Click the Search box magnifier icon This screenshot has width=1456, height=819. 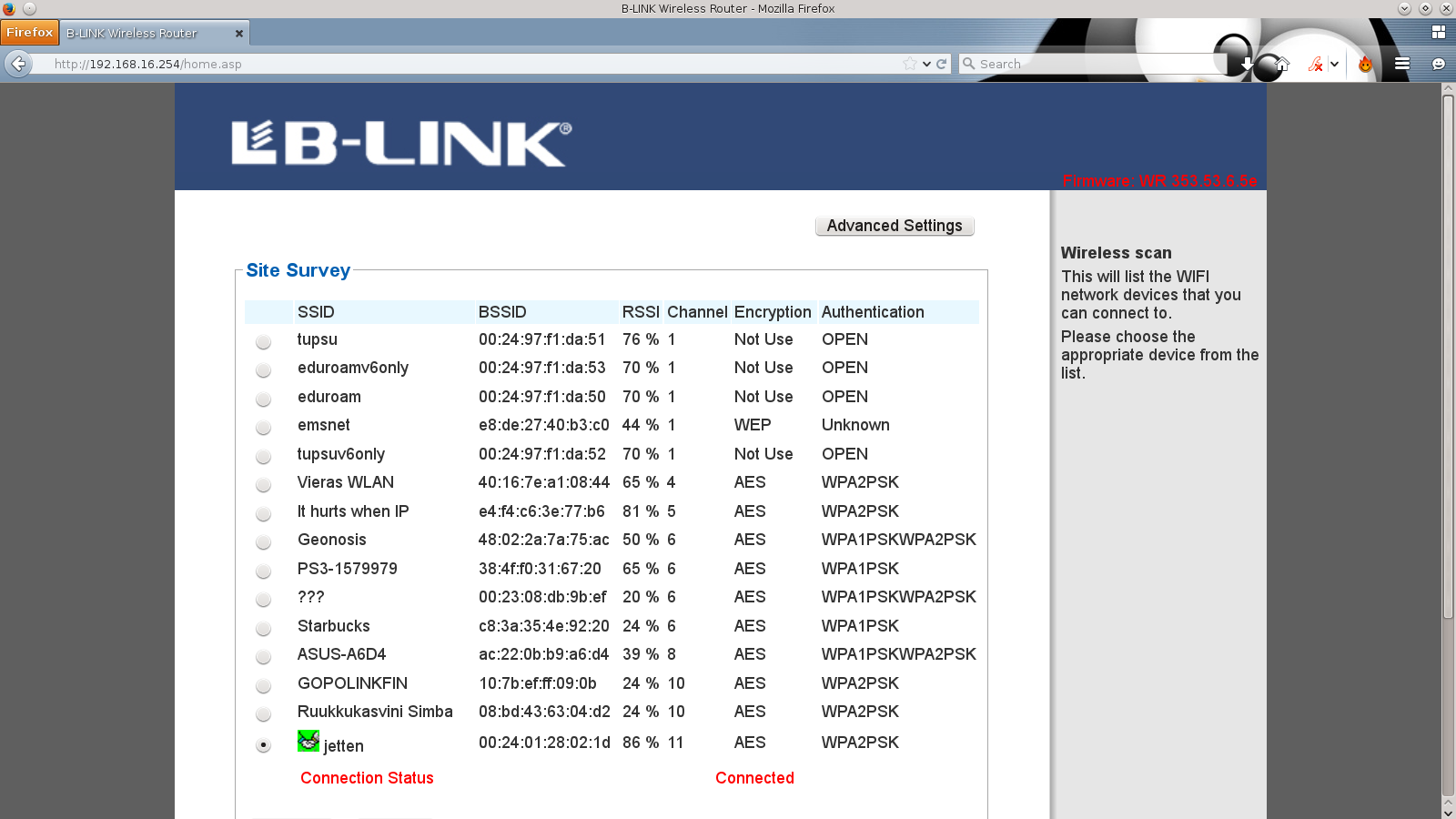969,64
